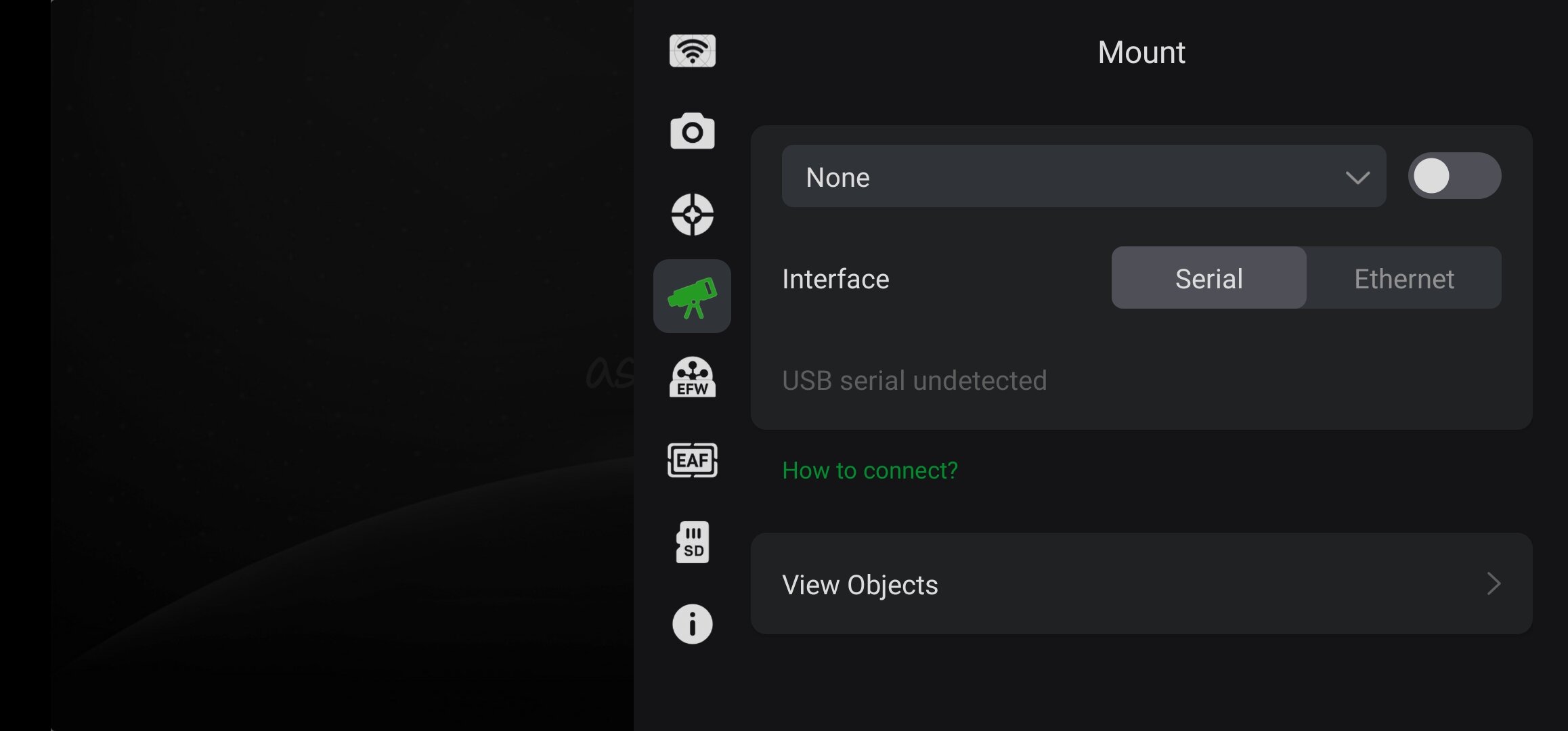Open the info about icon
The image size is (1568, 731).
[692, 623]
